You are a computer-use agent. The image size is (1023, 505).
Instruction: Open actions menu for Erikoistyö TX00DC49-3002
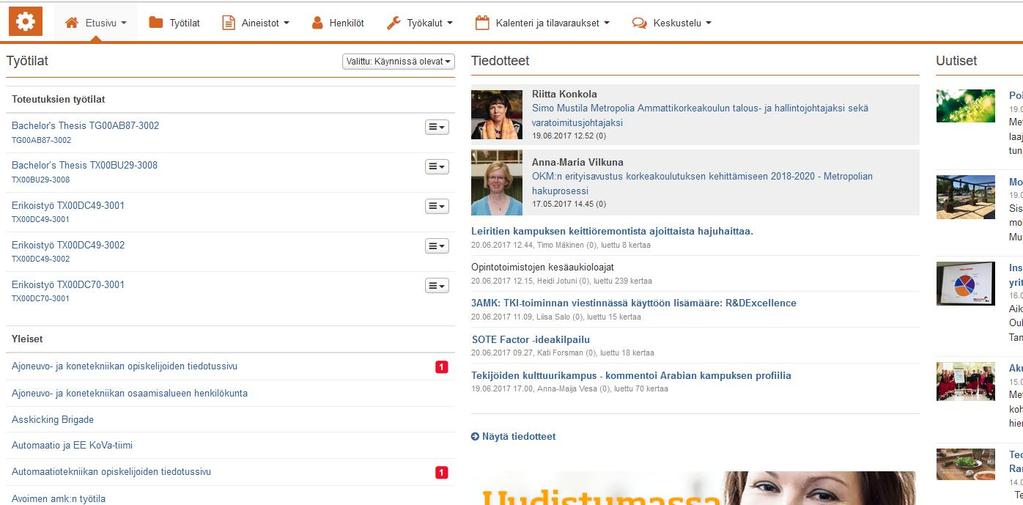(x=436, y=246)
